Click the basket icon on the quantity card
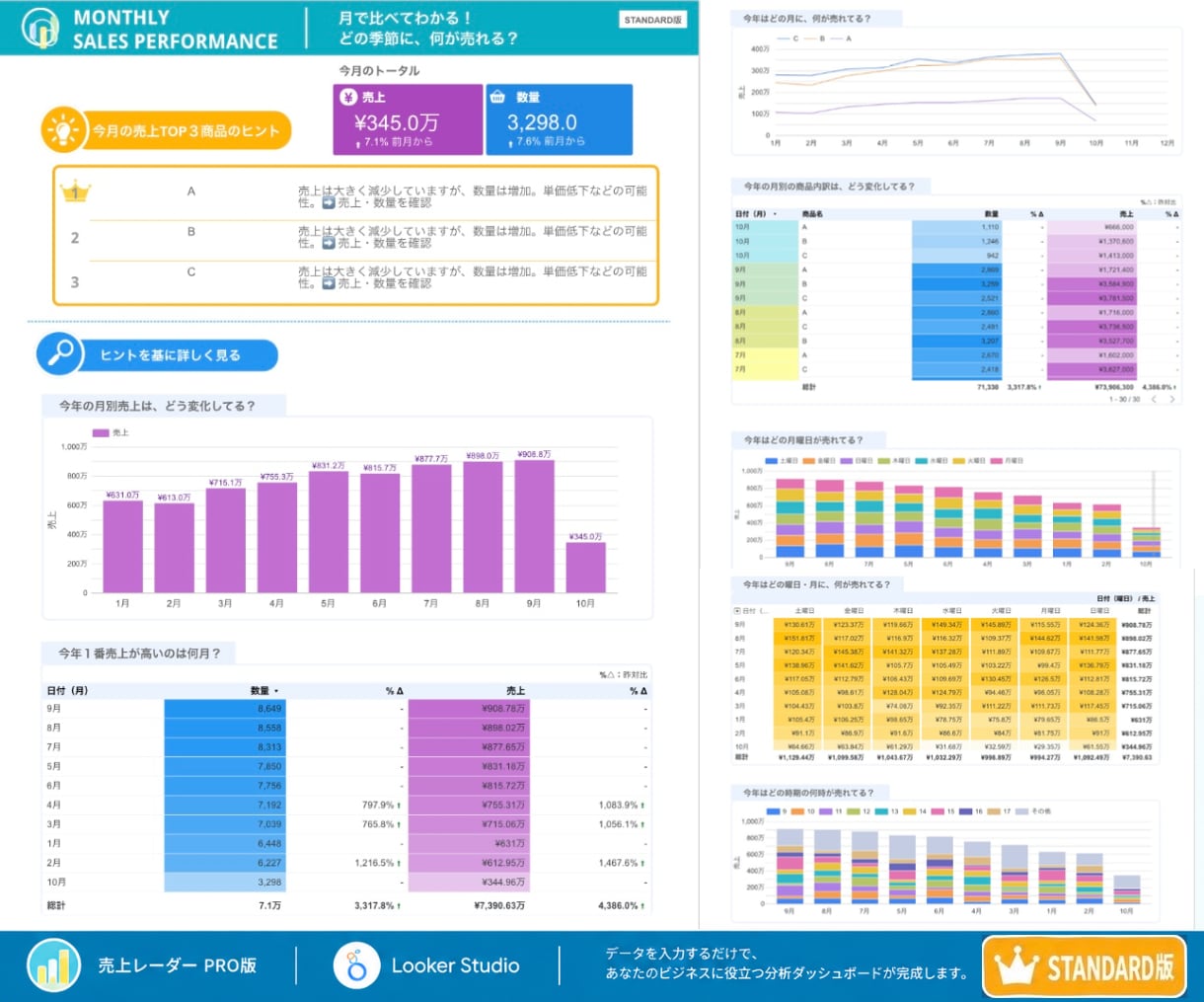The height and width of the screenshot is (1002, 1204). click(497, 97)
